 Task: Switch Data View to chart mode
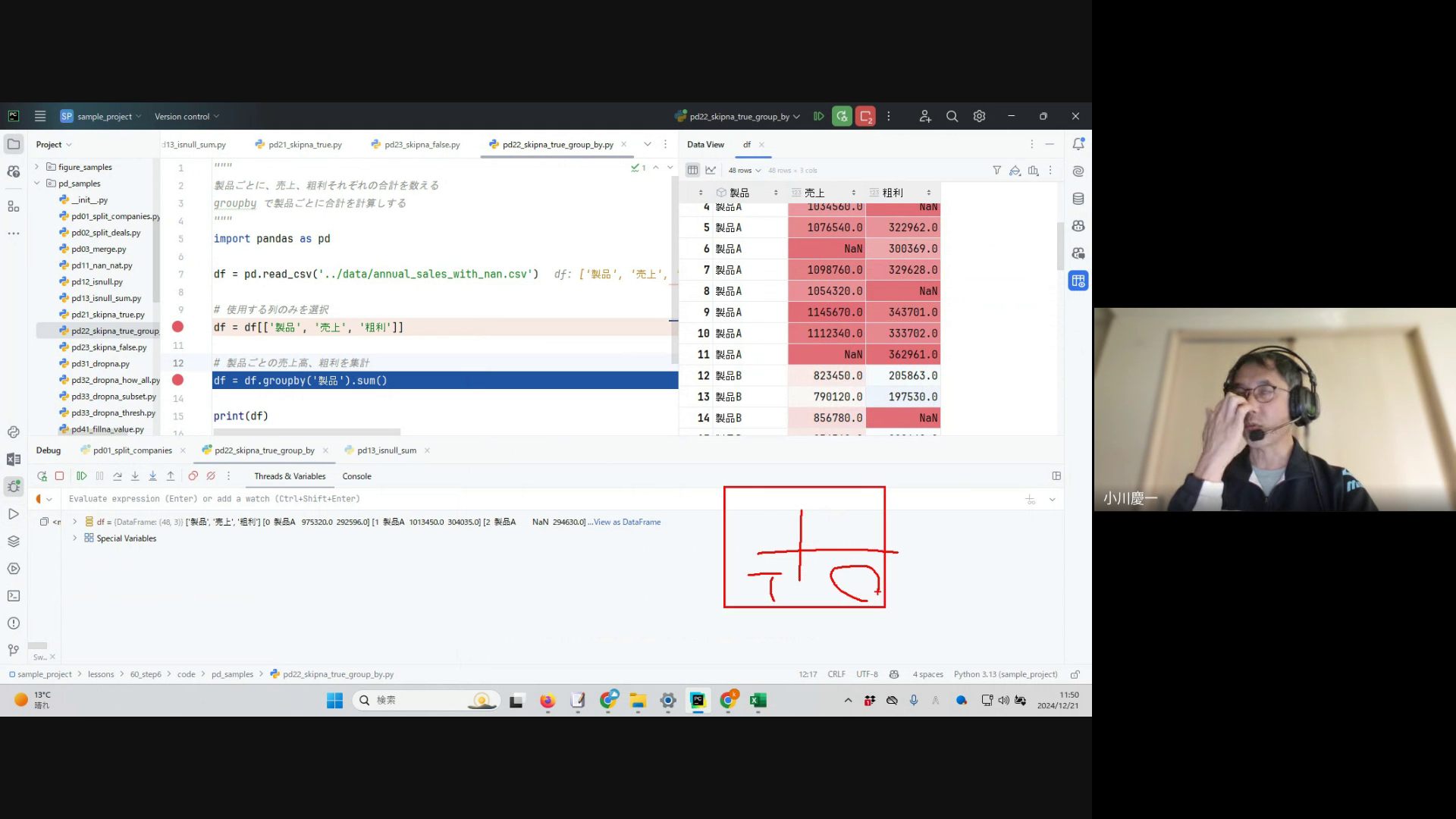click(x=711, y=171)
